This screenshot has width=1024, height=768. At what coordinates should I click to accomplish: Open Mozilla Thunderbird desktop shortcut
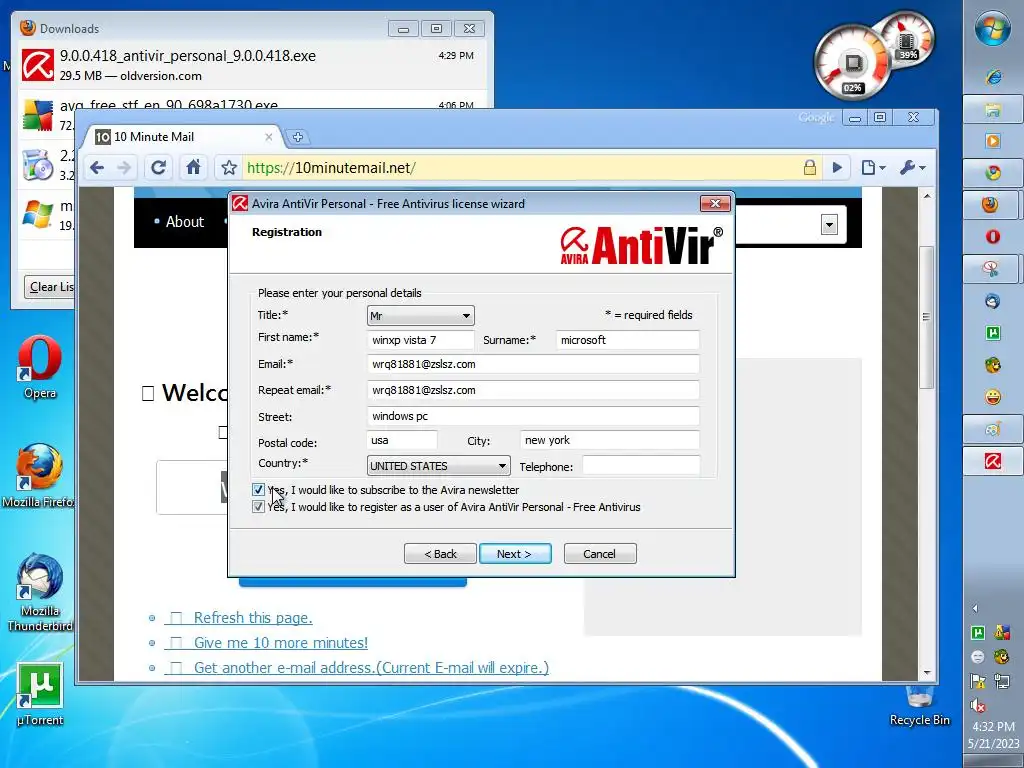click(x=40, y=593)
